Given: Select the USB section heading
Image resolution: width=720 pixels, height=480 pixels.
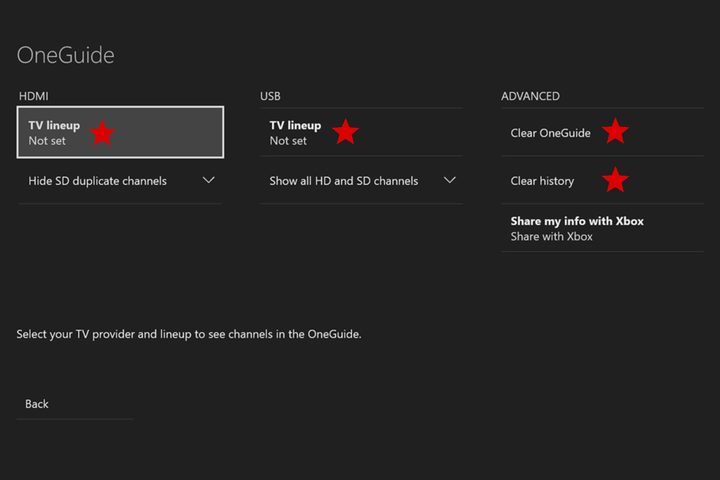Looking at the screenshot, I should (x=270, y=96).
